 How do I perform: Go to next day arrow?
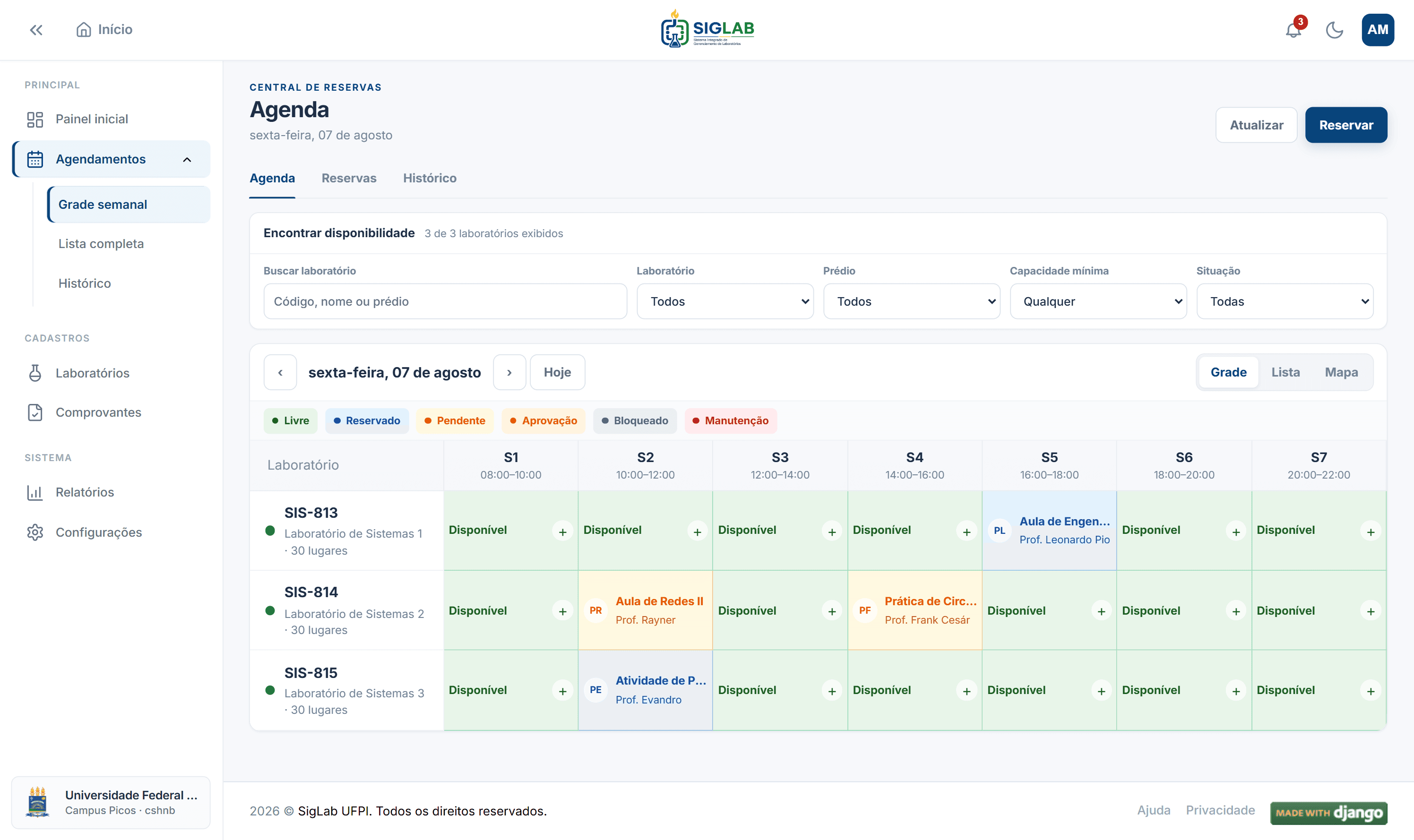pos(509,372)
